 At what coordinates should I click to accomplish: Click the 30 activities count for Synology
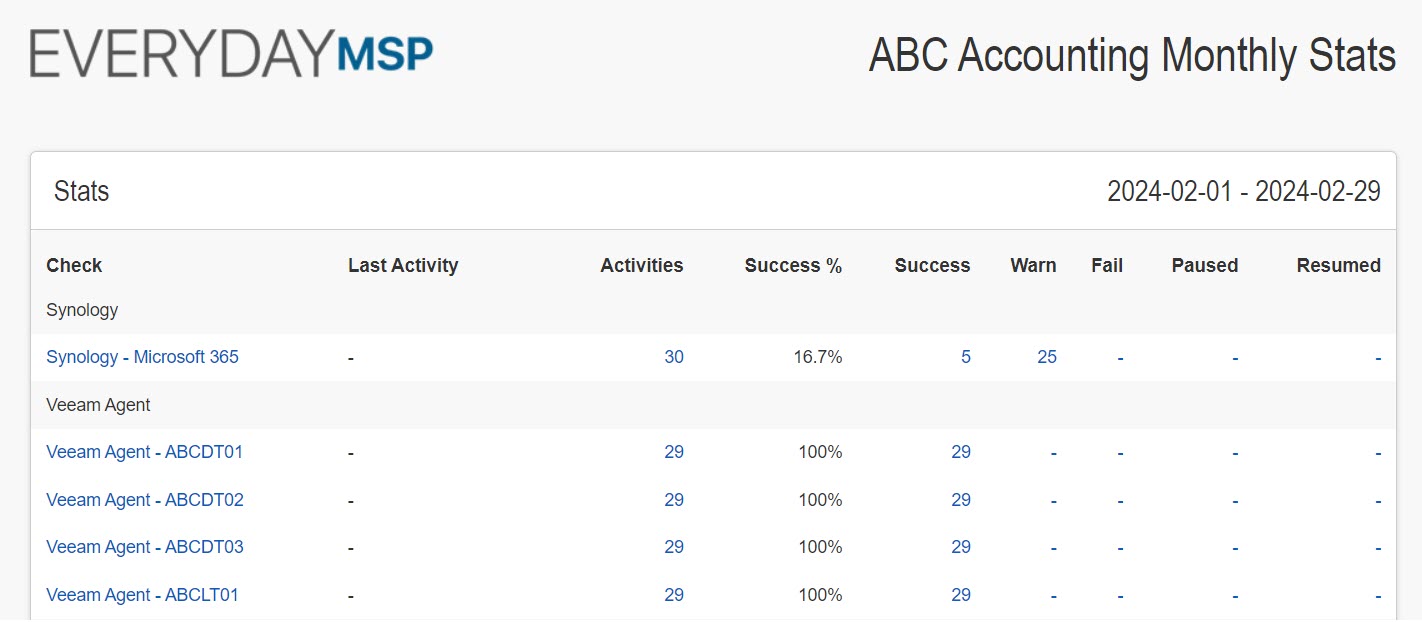click(673, 357)
